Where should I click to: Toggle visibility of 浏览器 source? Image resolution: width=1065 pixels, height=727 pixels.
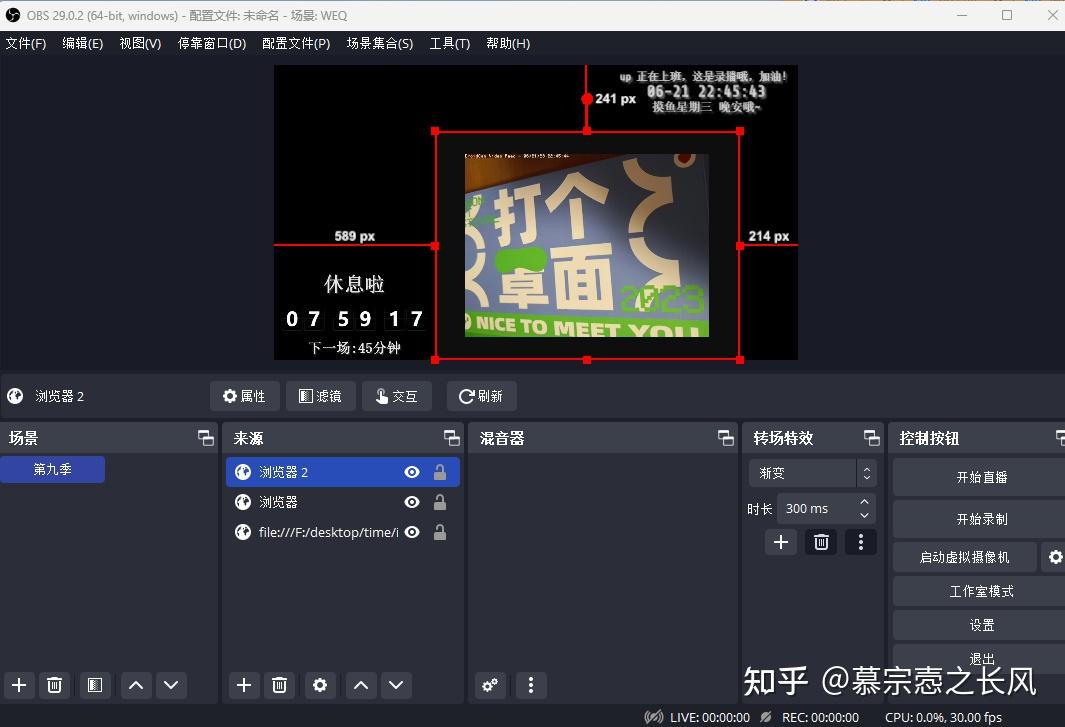pos(412,502)
